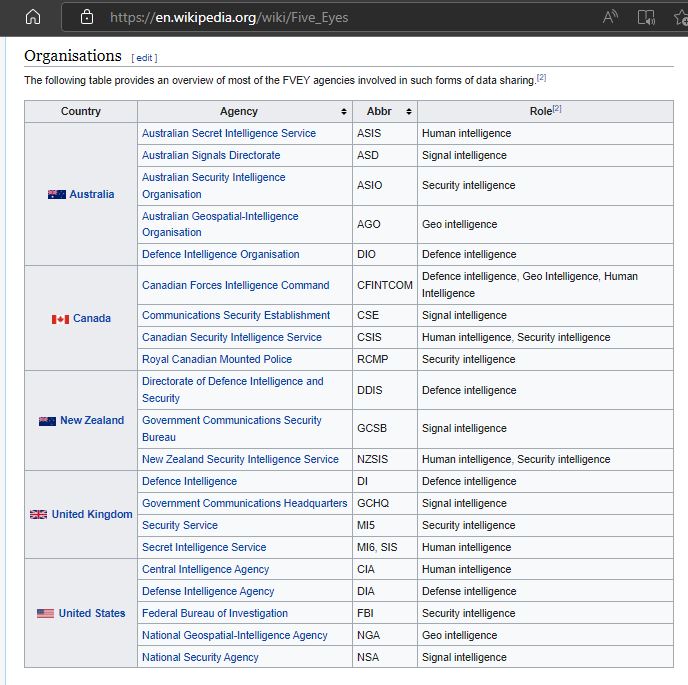
Task: Open reference [2] in Role header
Action: (557, 108)
